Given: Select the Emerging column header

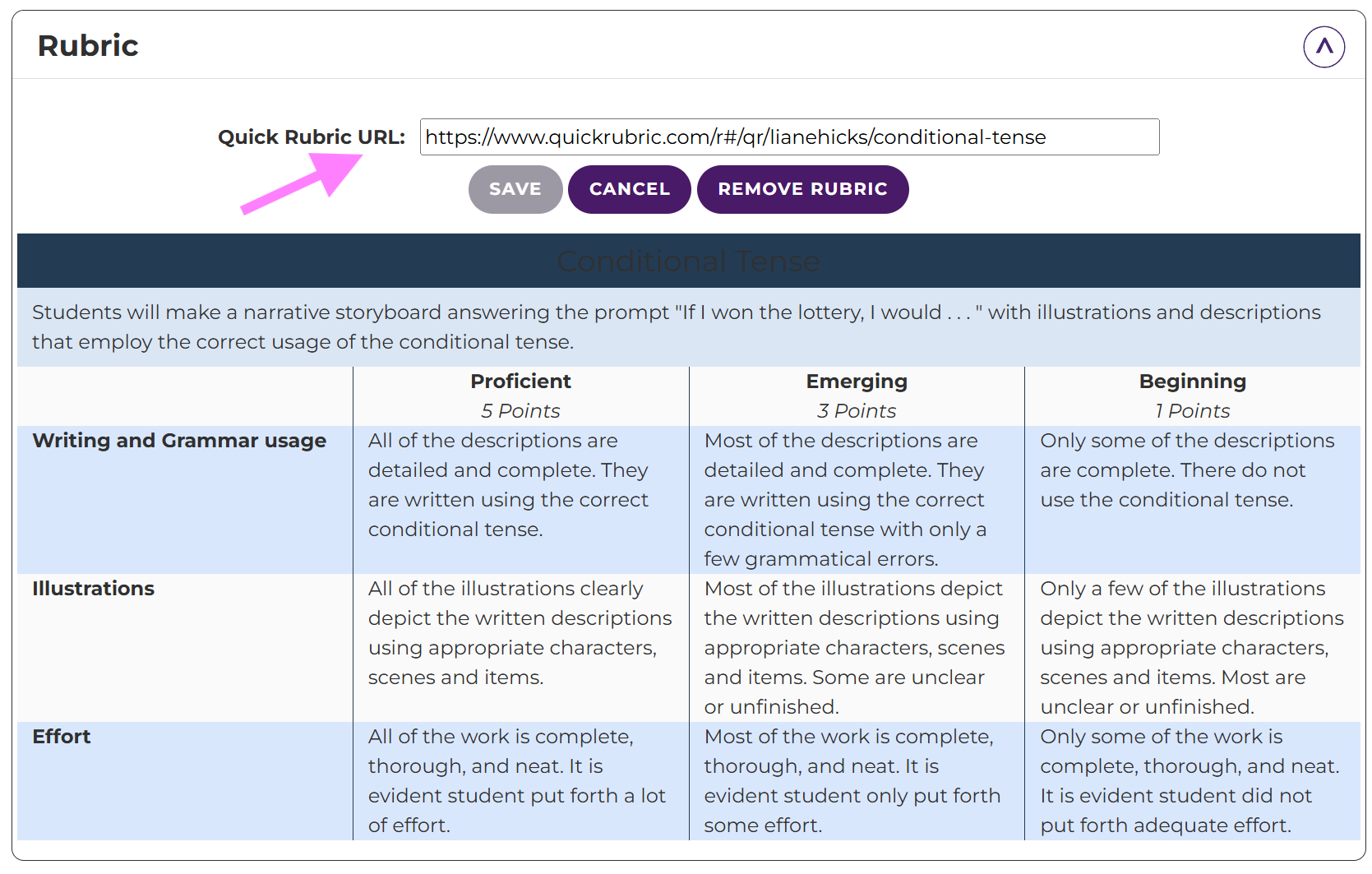Looking at the screenshot, I should tap(857, 382).
